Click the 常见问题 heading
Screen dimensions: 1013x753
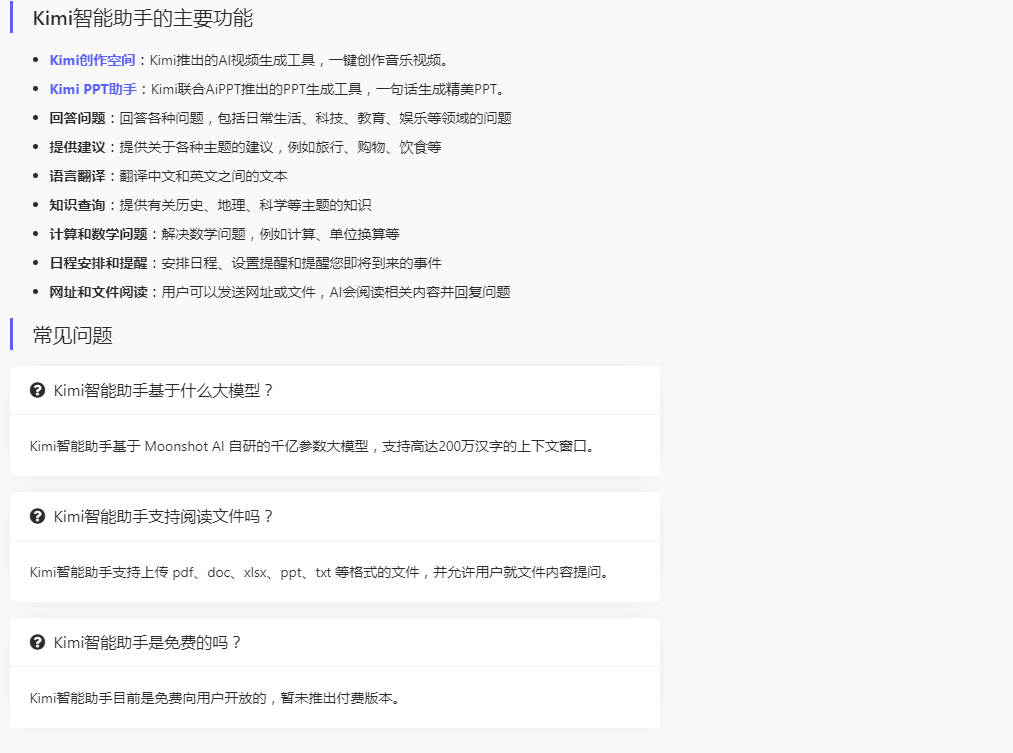click(72, 335)
